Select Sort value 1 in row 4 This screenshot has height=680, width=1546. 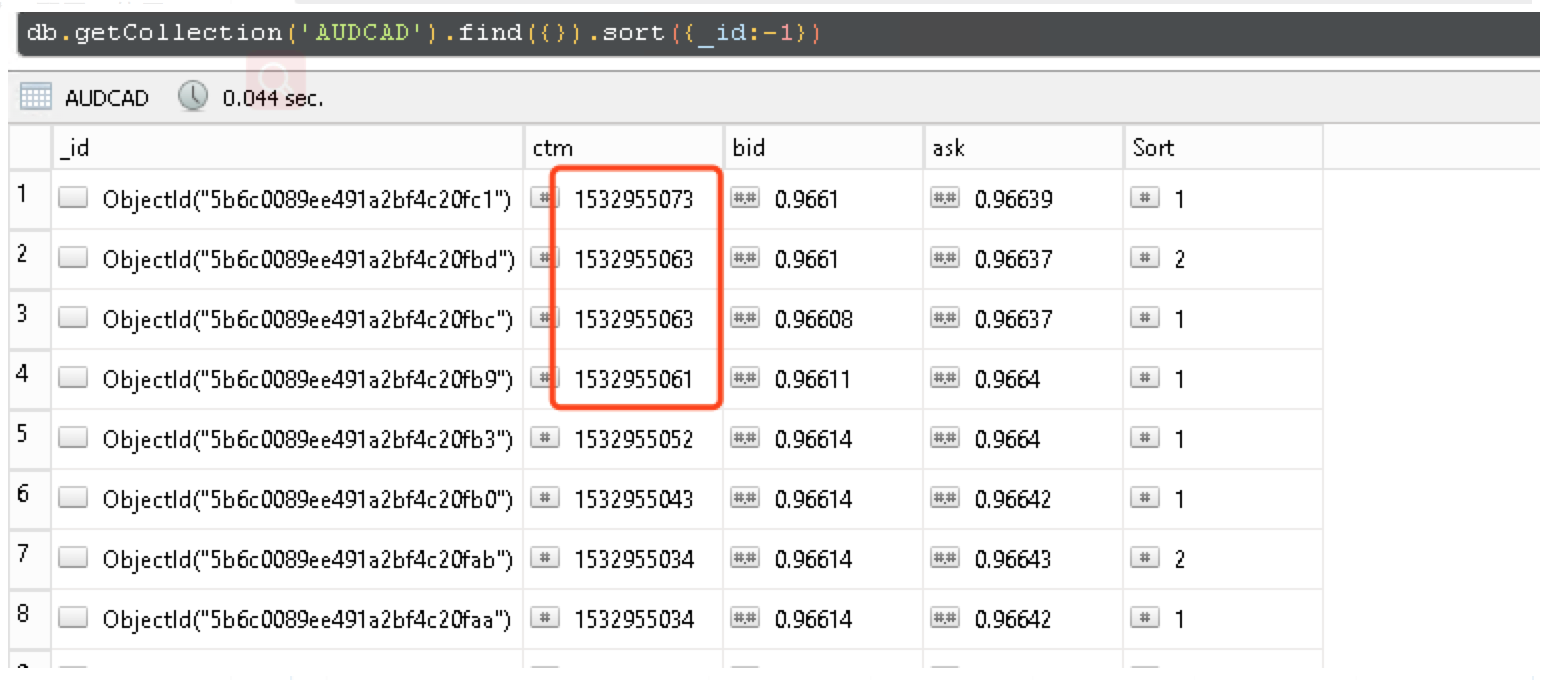coord(1179,379)
